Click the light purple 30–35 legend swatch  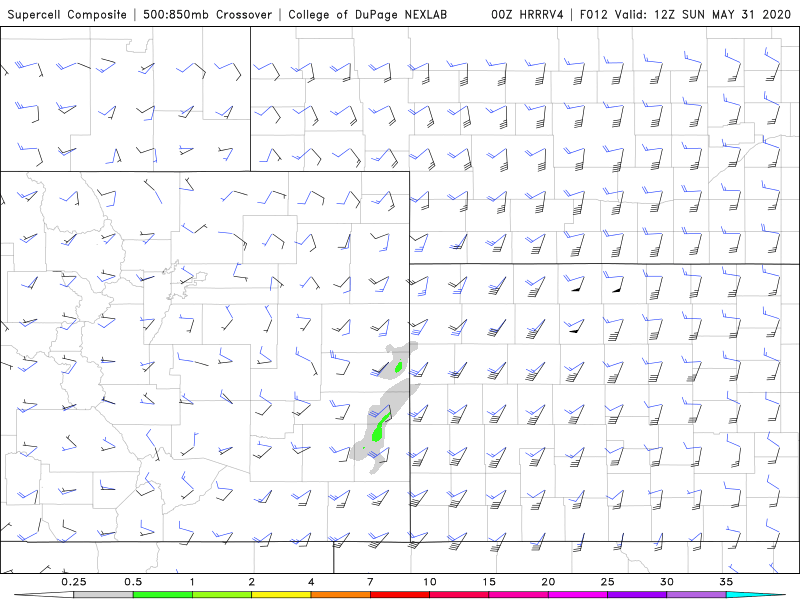(x=696, y=595)
